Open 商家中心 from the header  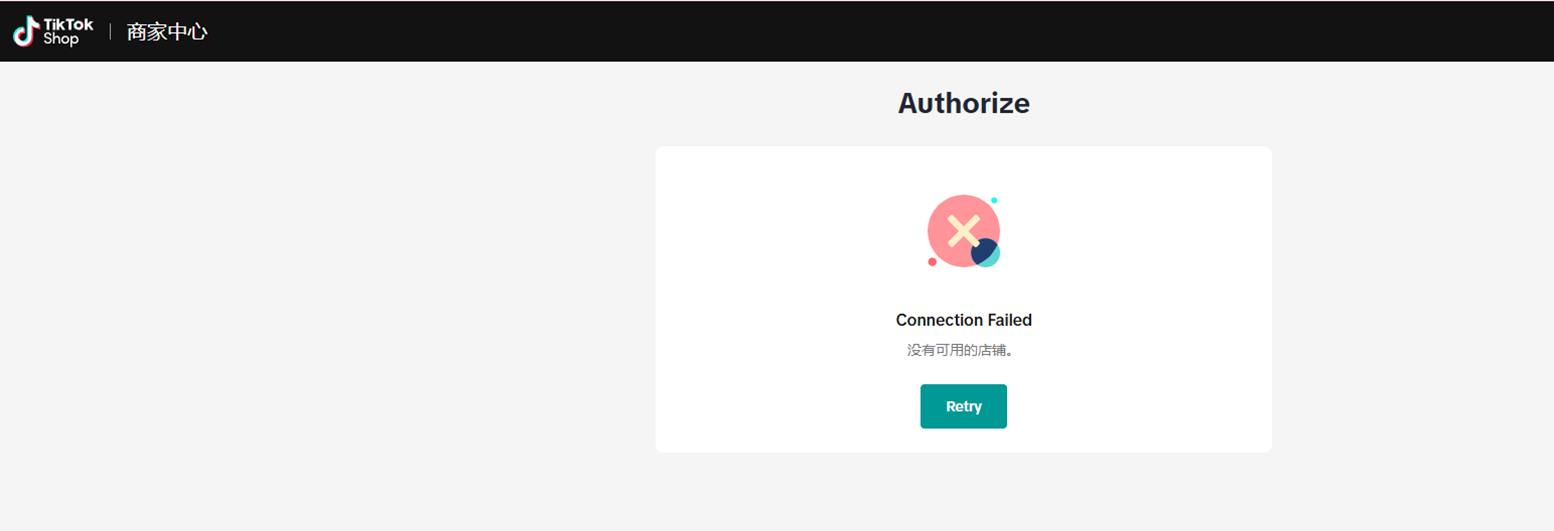point(167,32)
